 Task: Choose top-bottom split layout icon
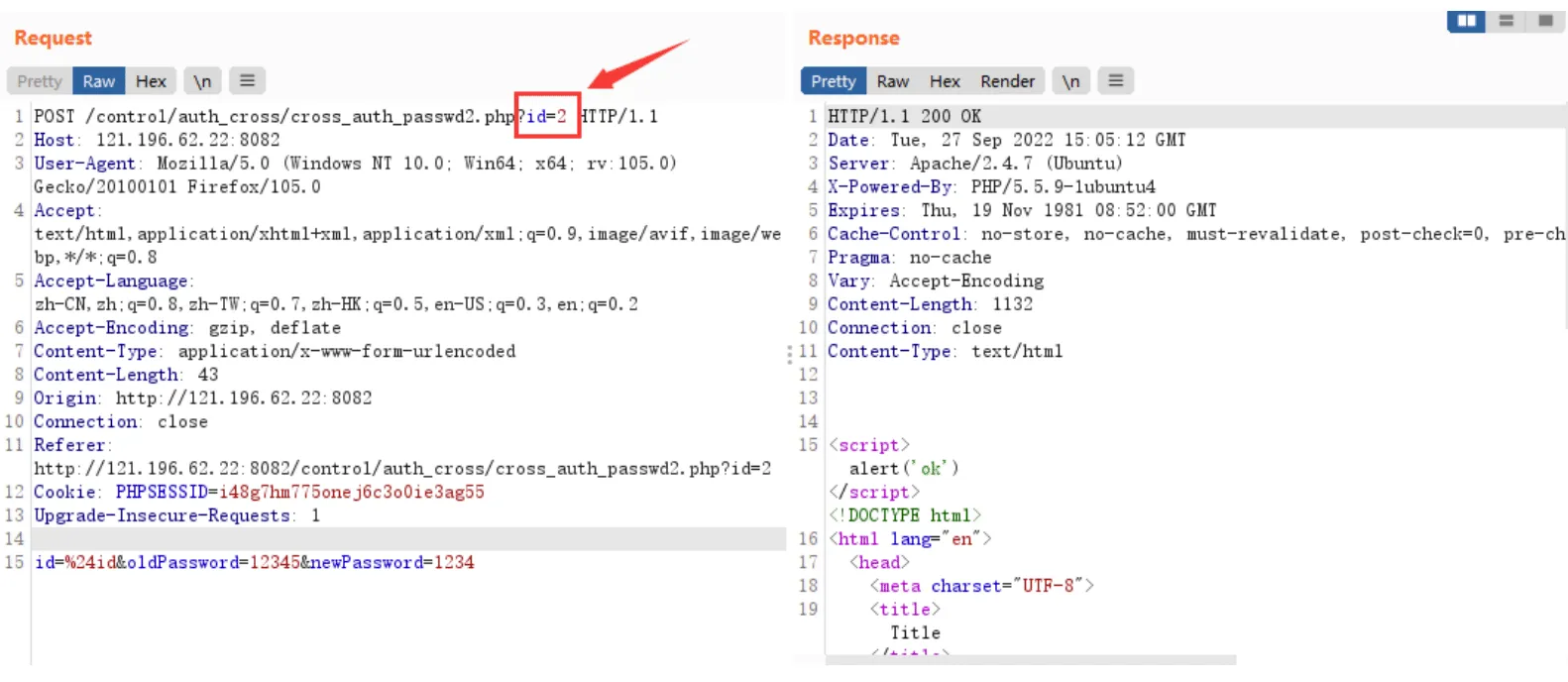(1506, 21)
